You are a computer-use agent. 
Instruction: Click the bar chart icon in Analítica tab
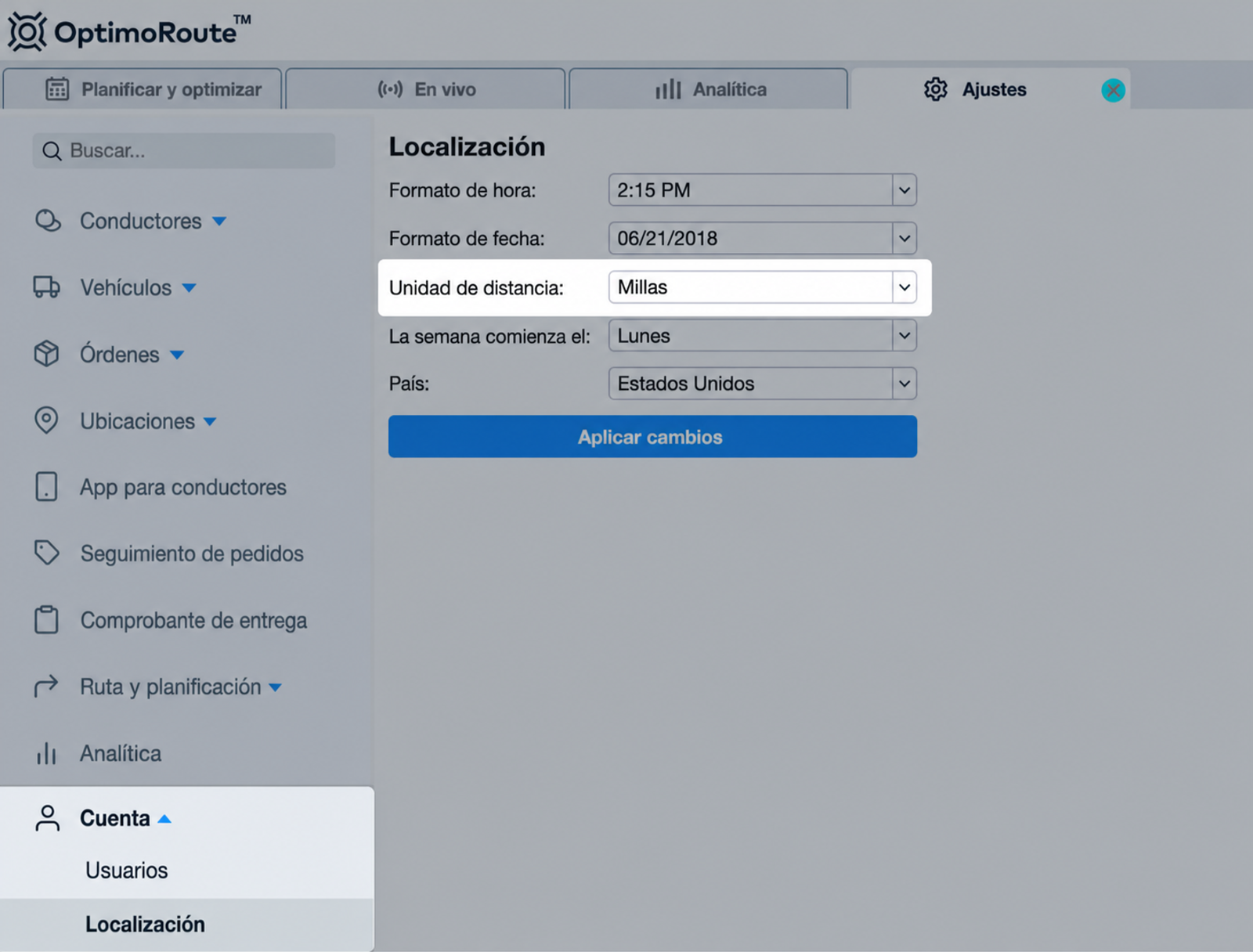[x=668, y=89]
